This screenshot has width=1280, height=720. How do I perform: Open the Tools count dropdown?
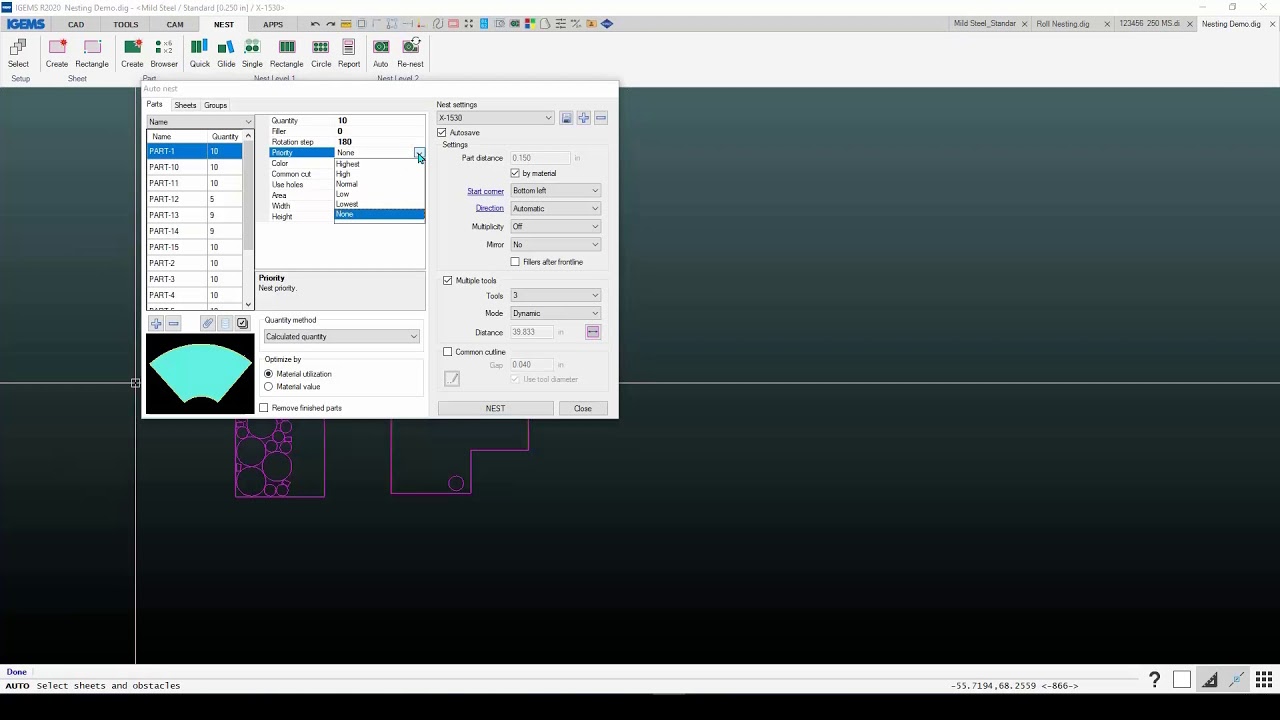[555, 296]
